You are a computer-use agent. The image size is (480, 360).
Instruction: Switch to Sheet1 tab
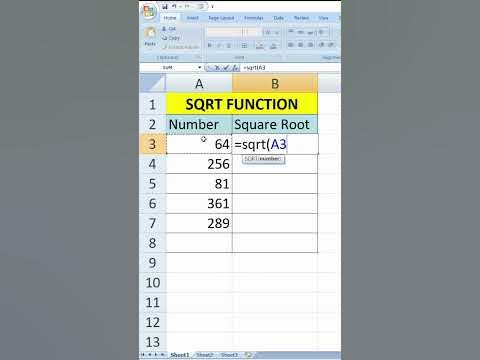click(x=180, y=355)
